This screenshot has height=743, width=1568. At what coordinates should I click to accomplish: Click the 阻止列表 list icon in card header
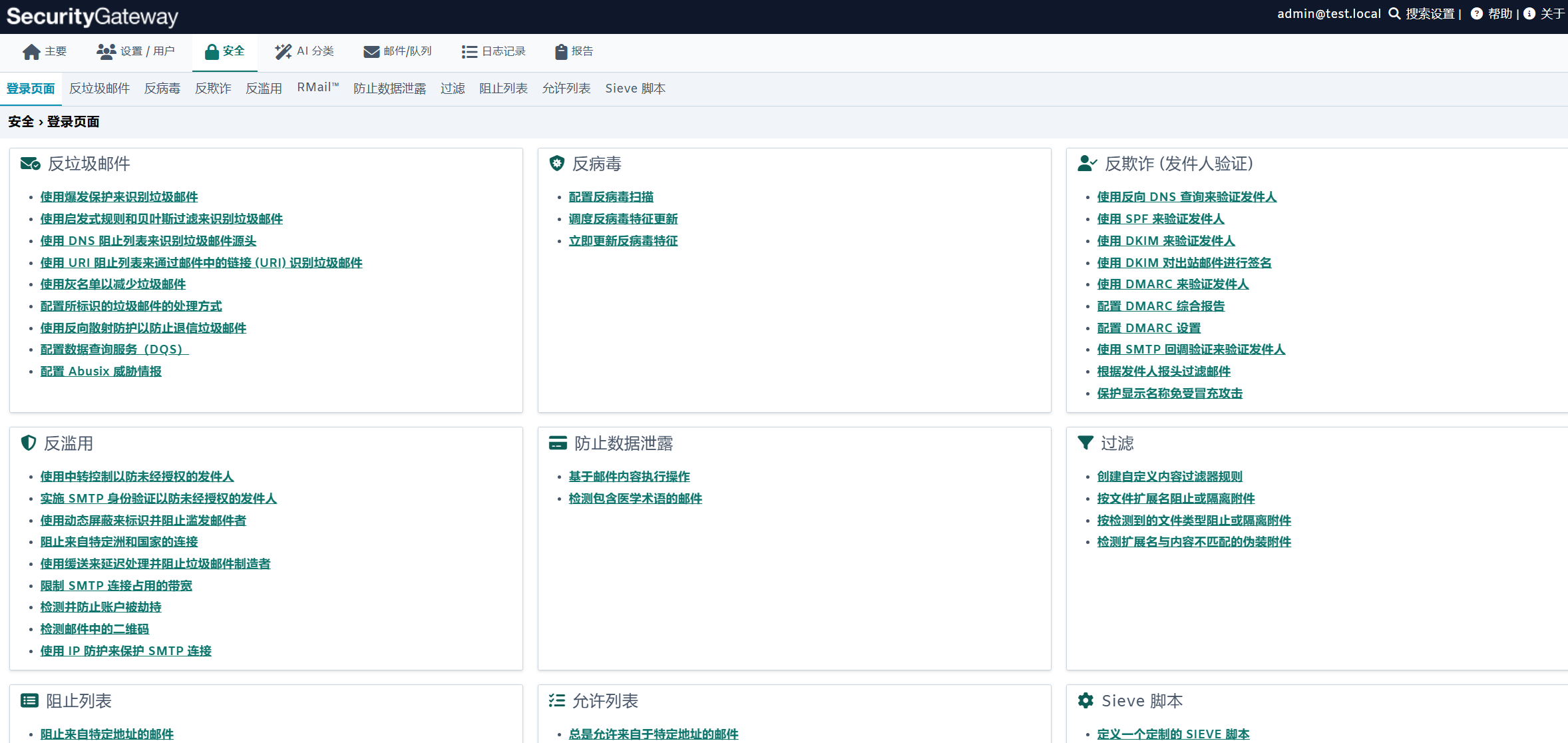[x=29, y=700]
